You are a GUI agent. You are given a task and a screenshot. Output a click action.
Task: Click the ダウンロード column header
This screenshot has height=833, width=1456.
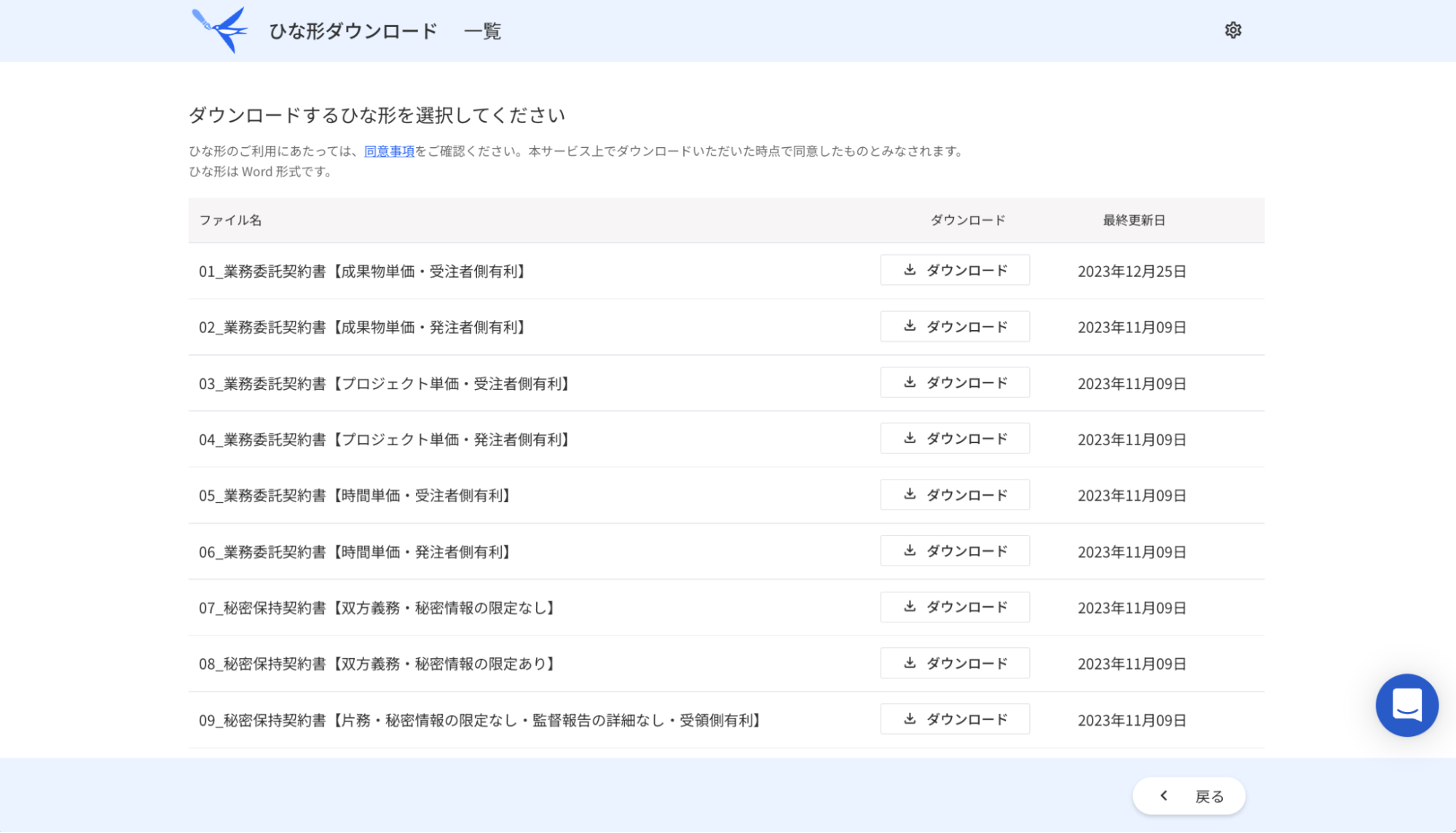point(967,220)
